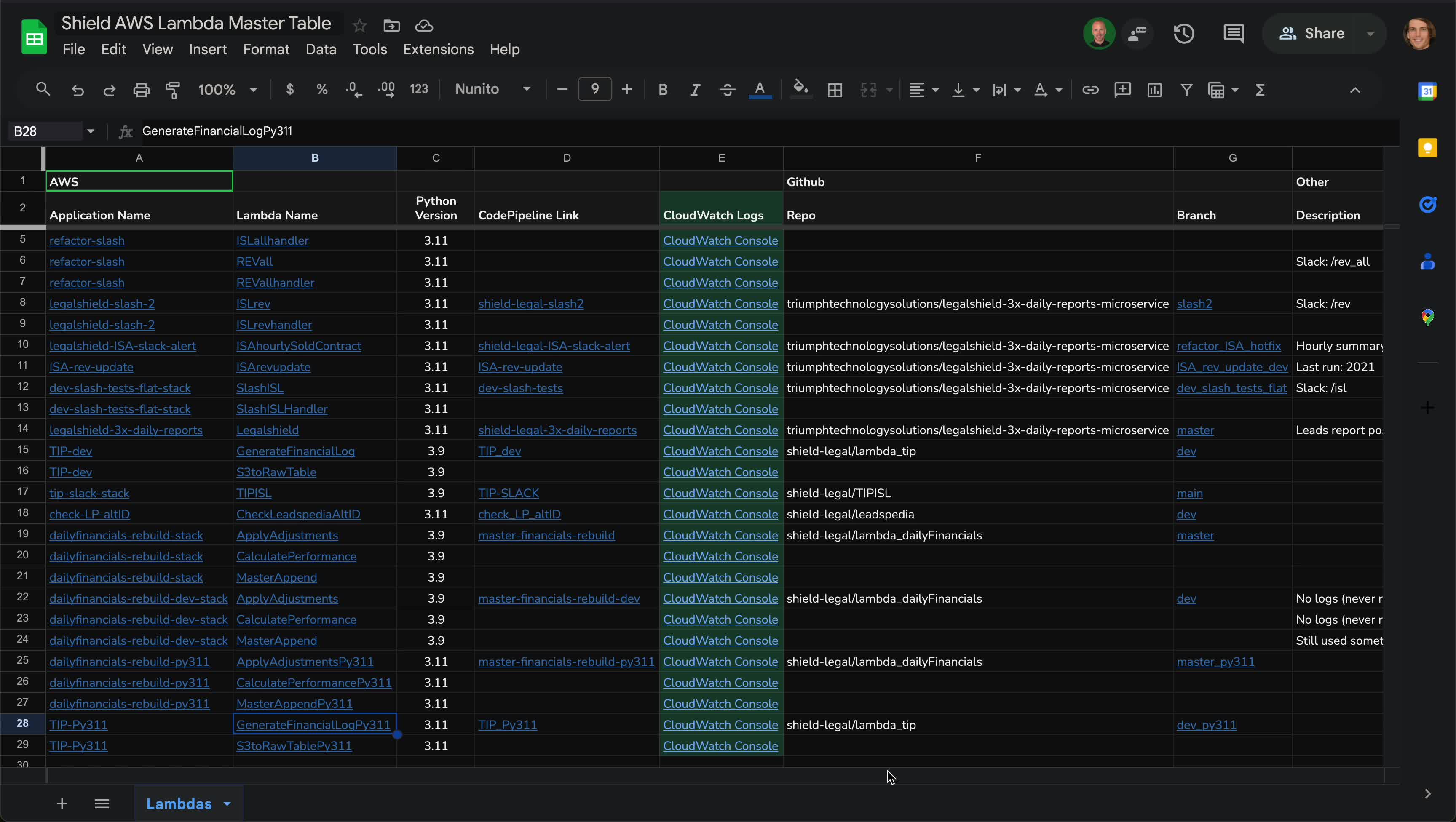The height and width of the screenshot is (822, 1456).
Task: Open the Extensions menu
Action: pyautogui.click(x=438, y=50)
